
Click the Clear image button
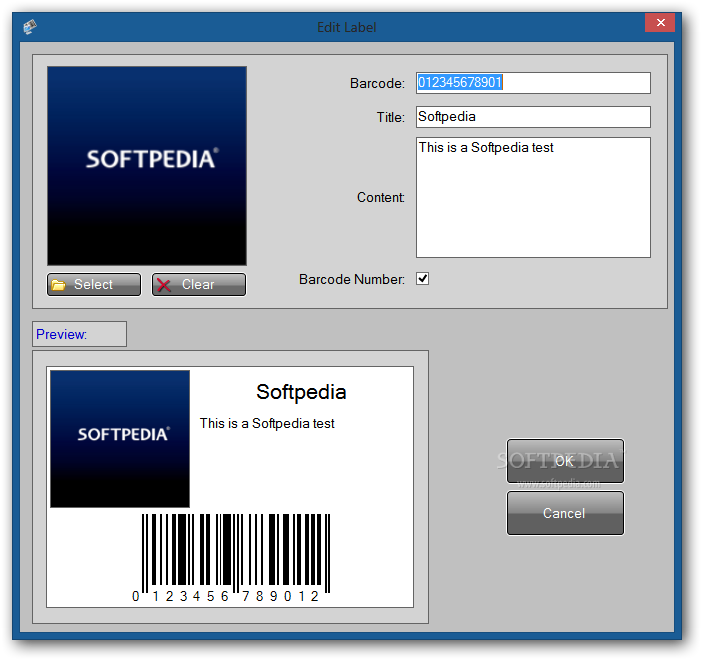199,285
